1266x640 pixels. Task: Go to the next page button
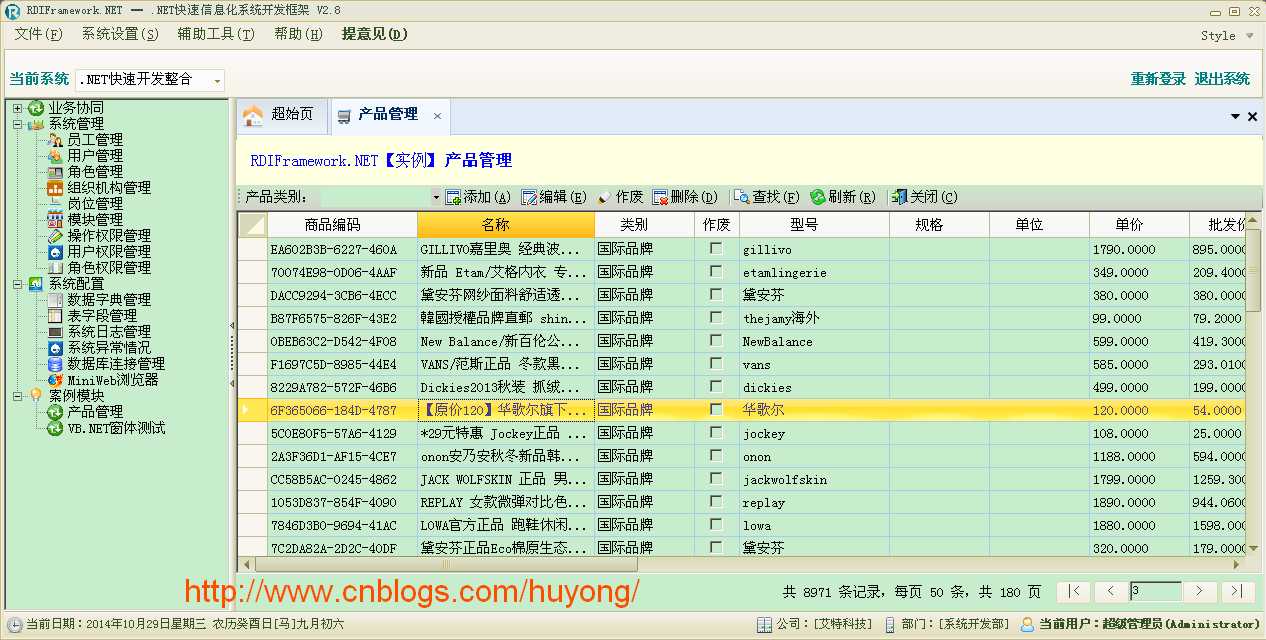click(1200, 591)
